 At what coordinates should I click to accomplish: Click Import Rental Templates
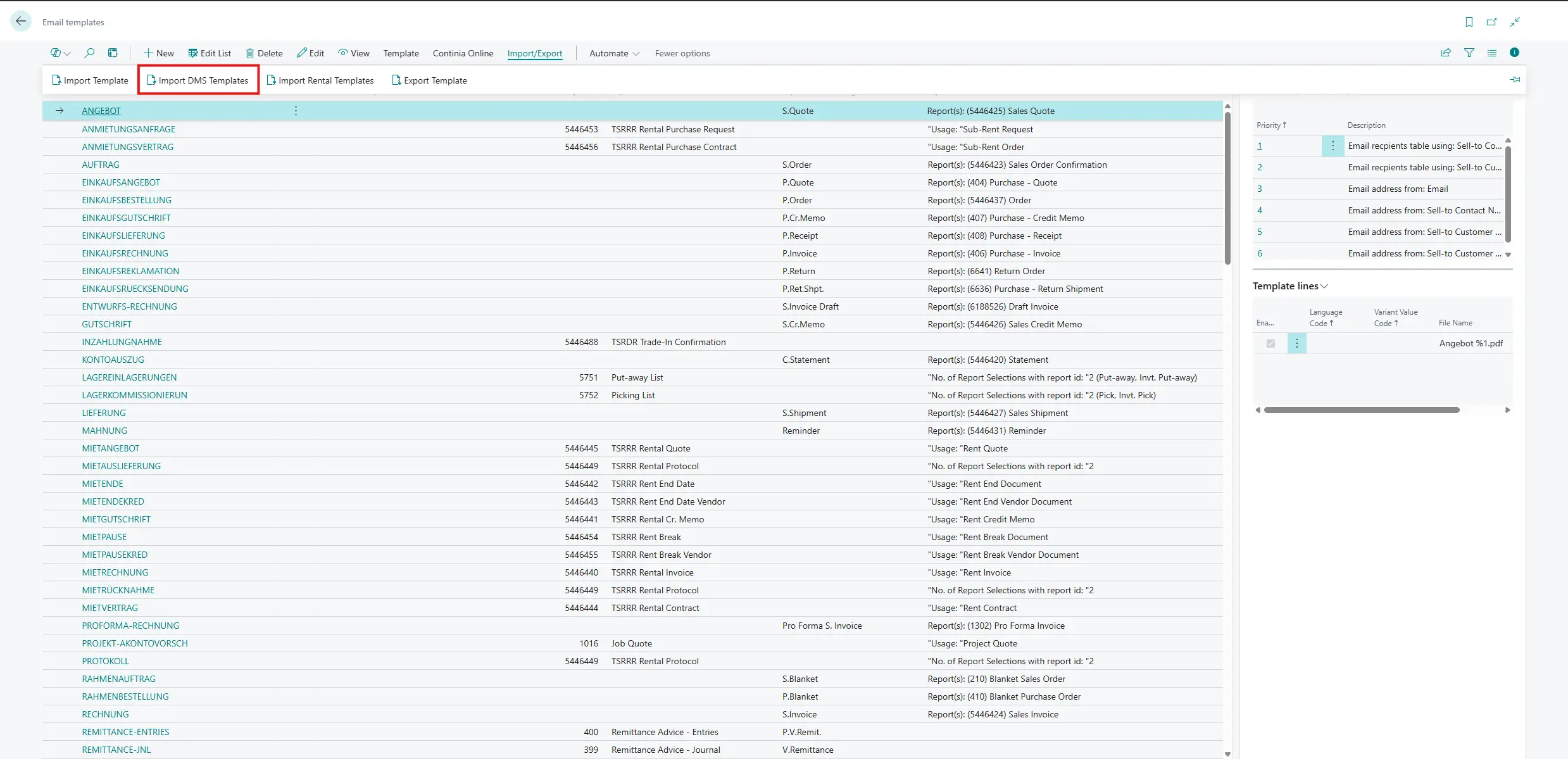click(x=320, y=80)
